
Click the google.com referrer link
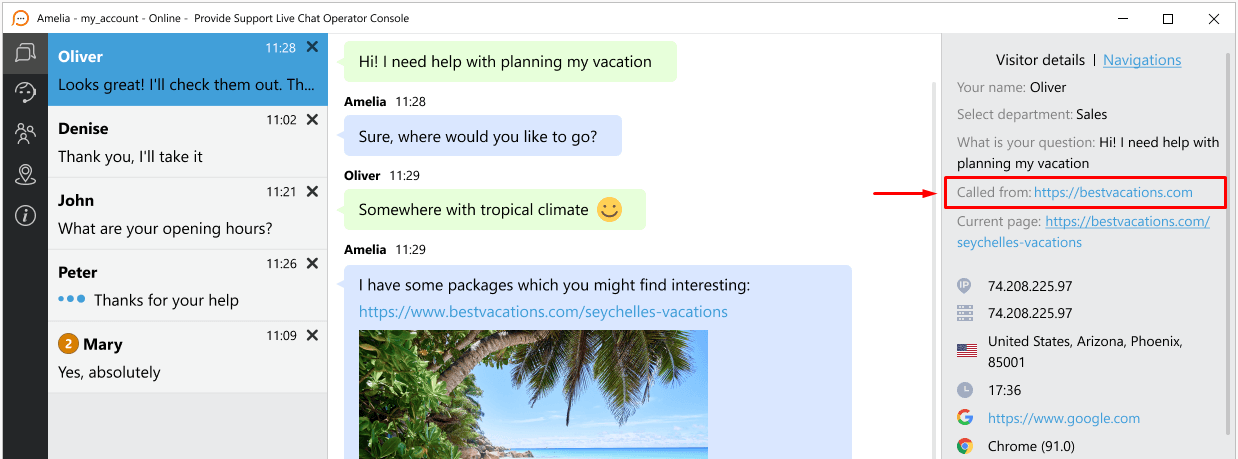[1063, 418]
